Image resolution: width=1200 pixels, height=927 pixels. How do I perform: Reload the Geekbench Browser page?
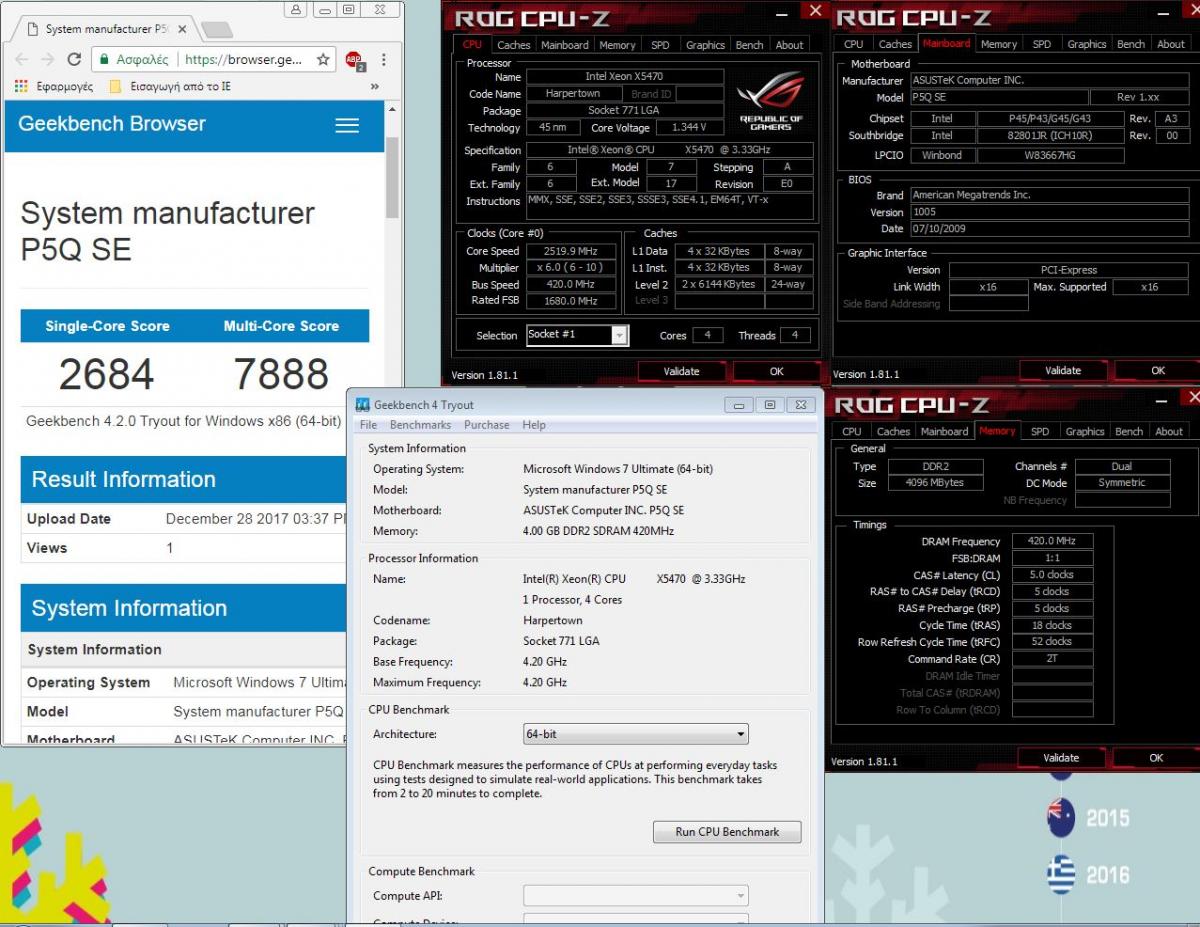(x=73, y=60)
